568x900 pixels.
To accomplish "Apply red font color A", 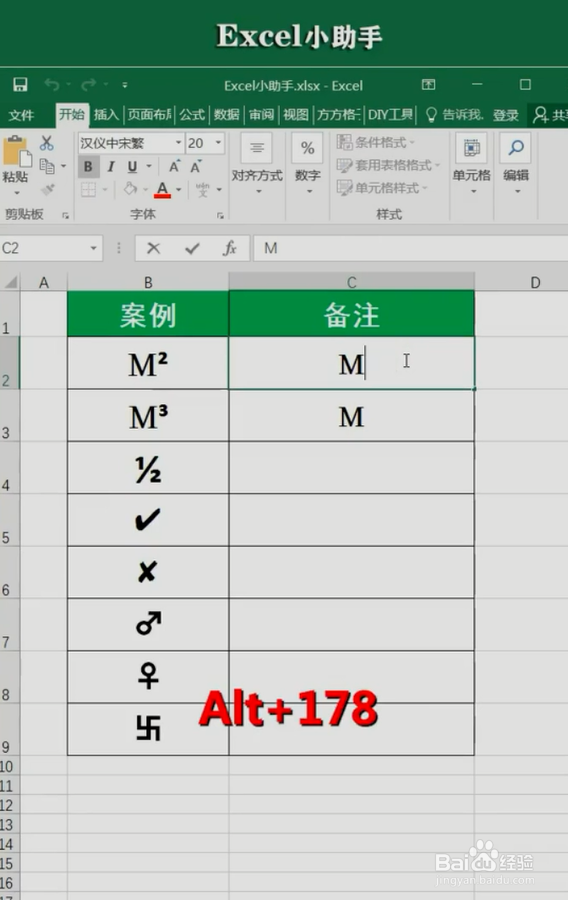I will (x=162, y=189).
